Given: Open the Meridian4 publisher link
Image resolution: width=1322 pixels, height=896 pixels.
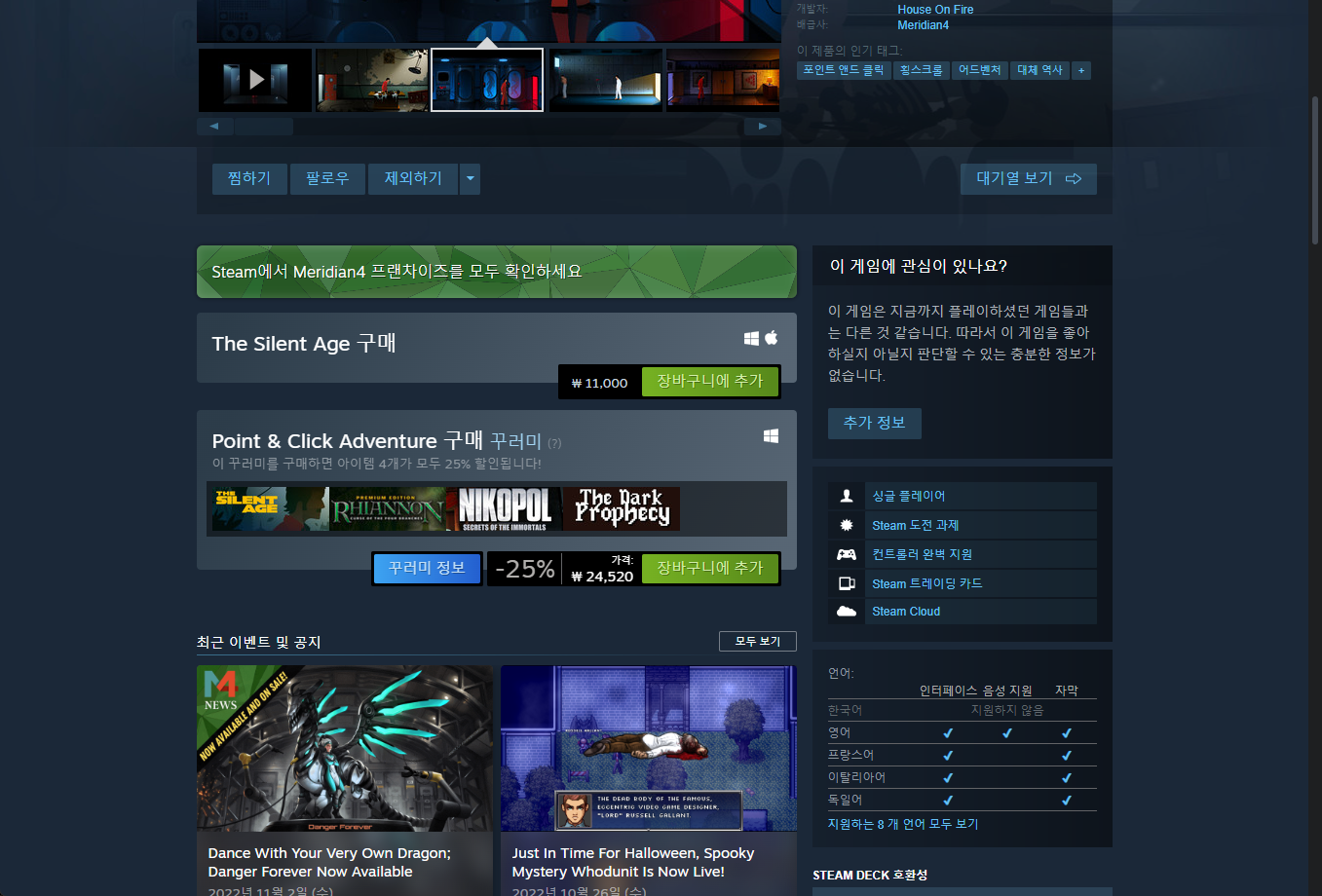Looking at the screenshot, I should (923, 25).
